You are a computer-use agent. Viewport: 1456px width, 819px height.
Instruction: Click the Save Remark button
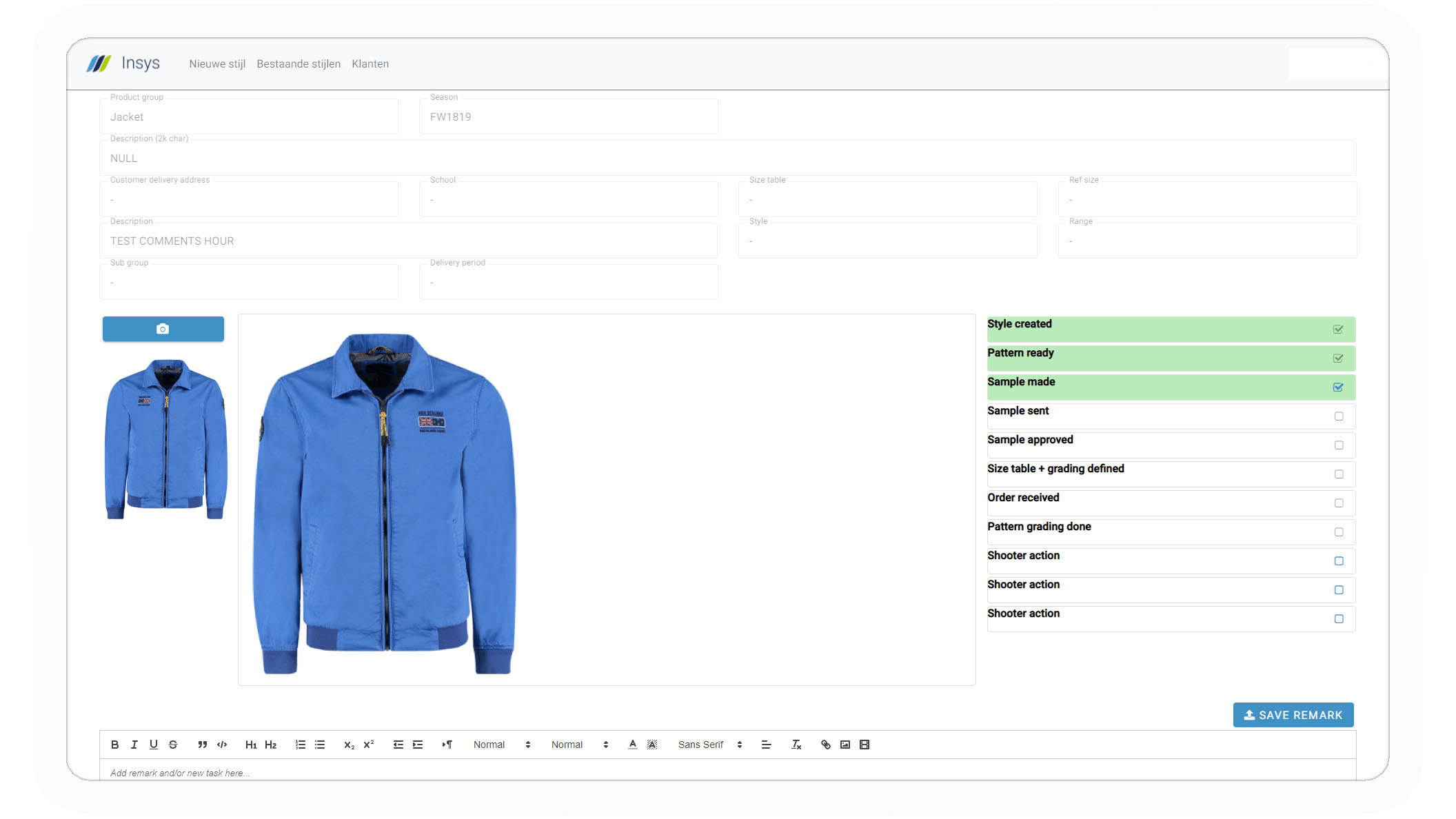point(1293,715)
